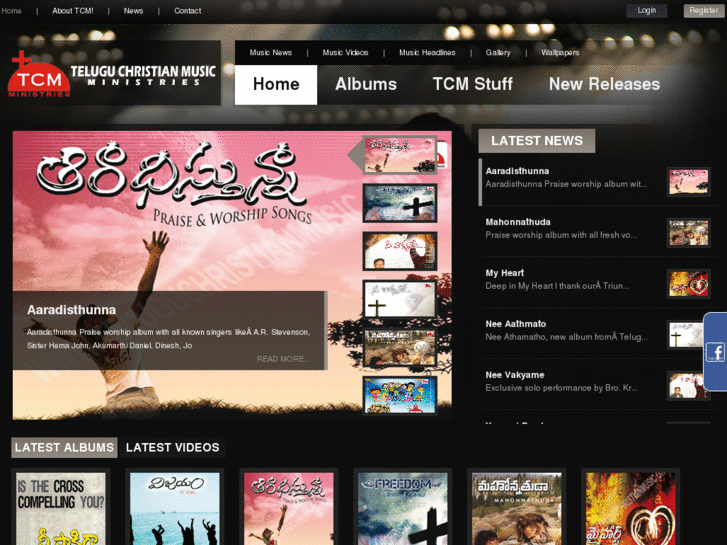Open the Home link in top bar
This screenshot has height=545, width=727.
pos(12,11)
